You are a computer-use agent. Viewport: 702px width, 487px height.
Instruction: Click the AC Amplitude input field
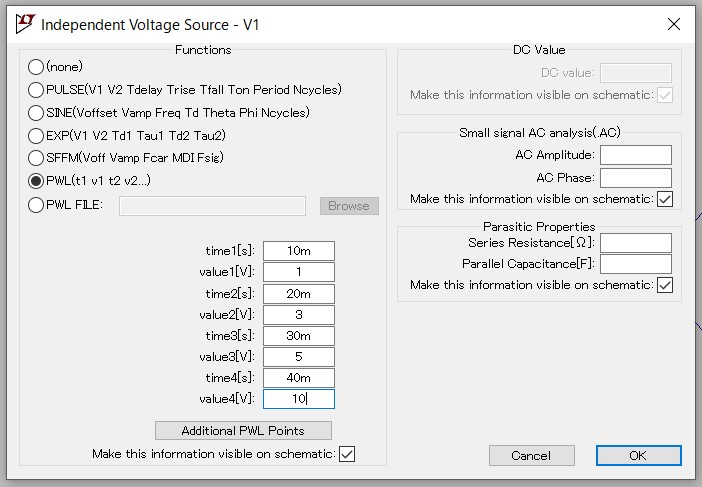[x=636, y=155]
